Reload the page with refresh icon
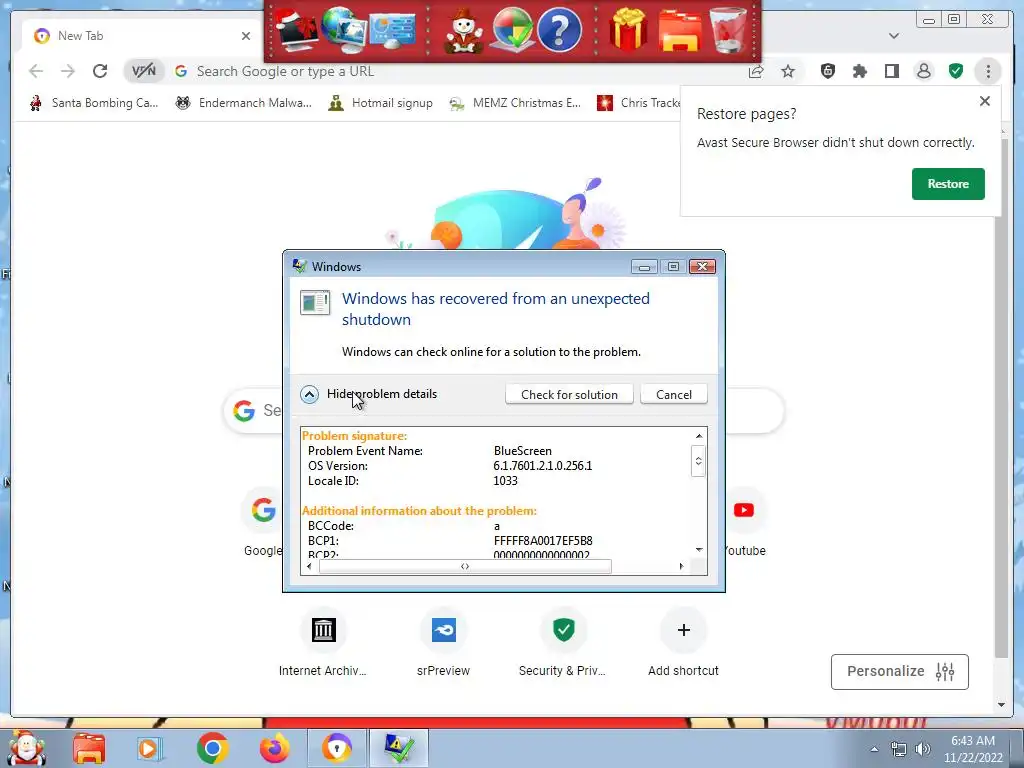 (x=100, y=71)
